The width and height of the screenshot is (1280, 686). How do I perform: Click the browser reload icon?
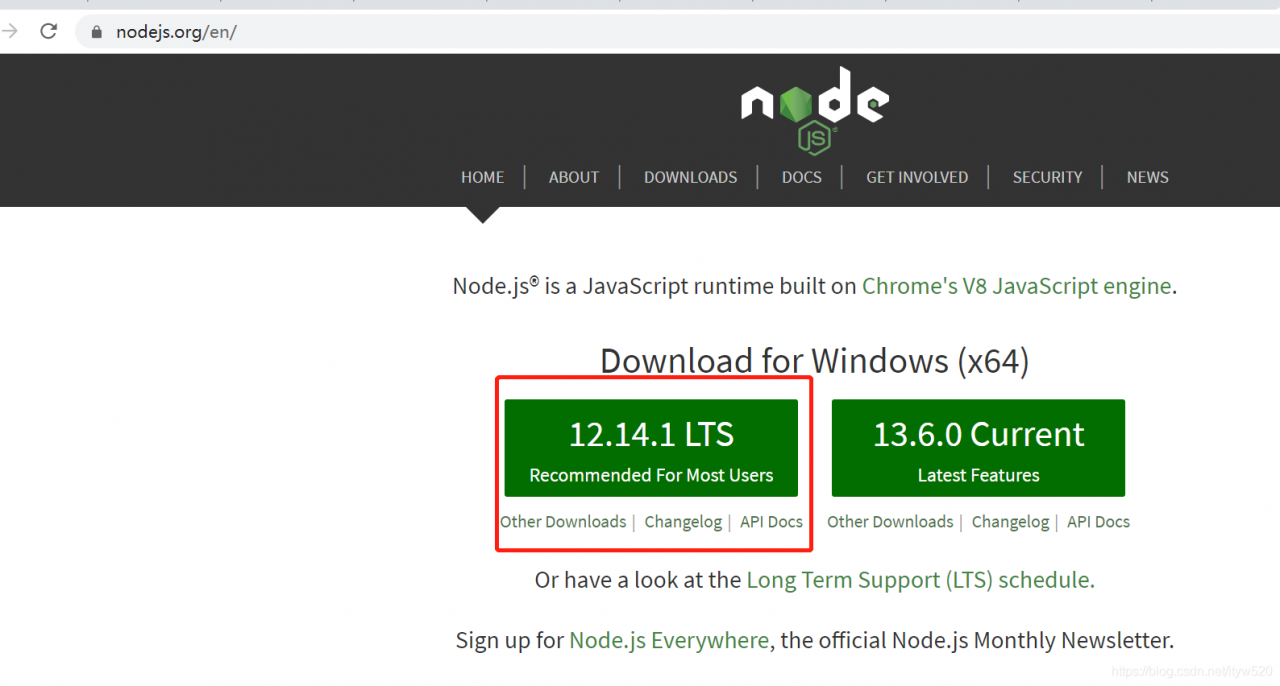pyautogui.click(x=48, y=31)
